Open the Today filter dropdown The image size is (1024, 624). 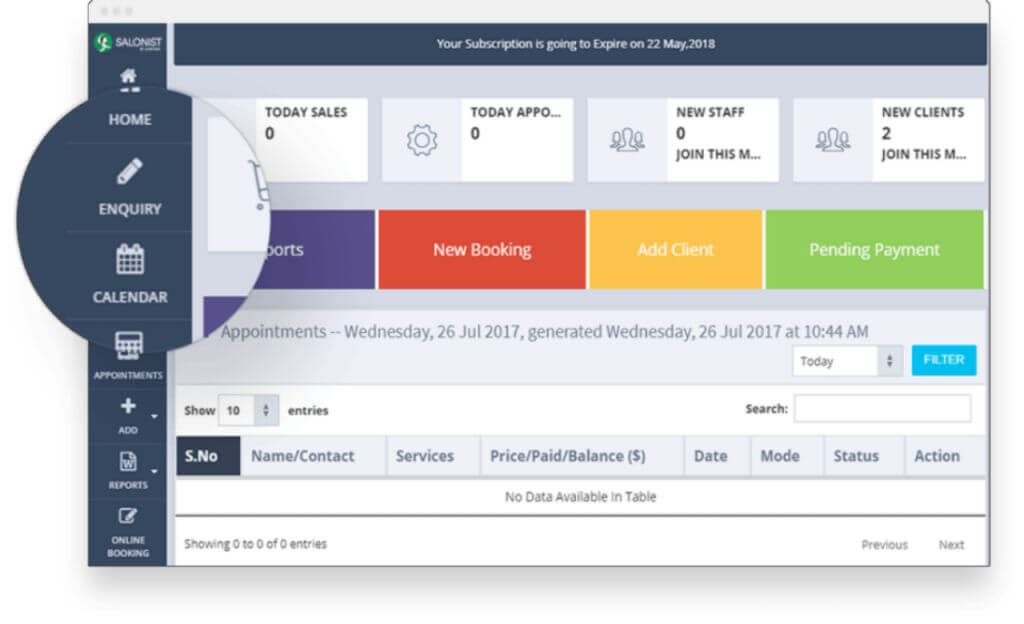click(x=848, y=361)
